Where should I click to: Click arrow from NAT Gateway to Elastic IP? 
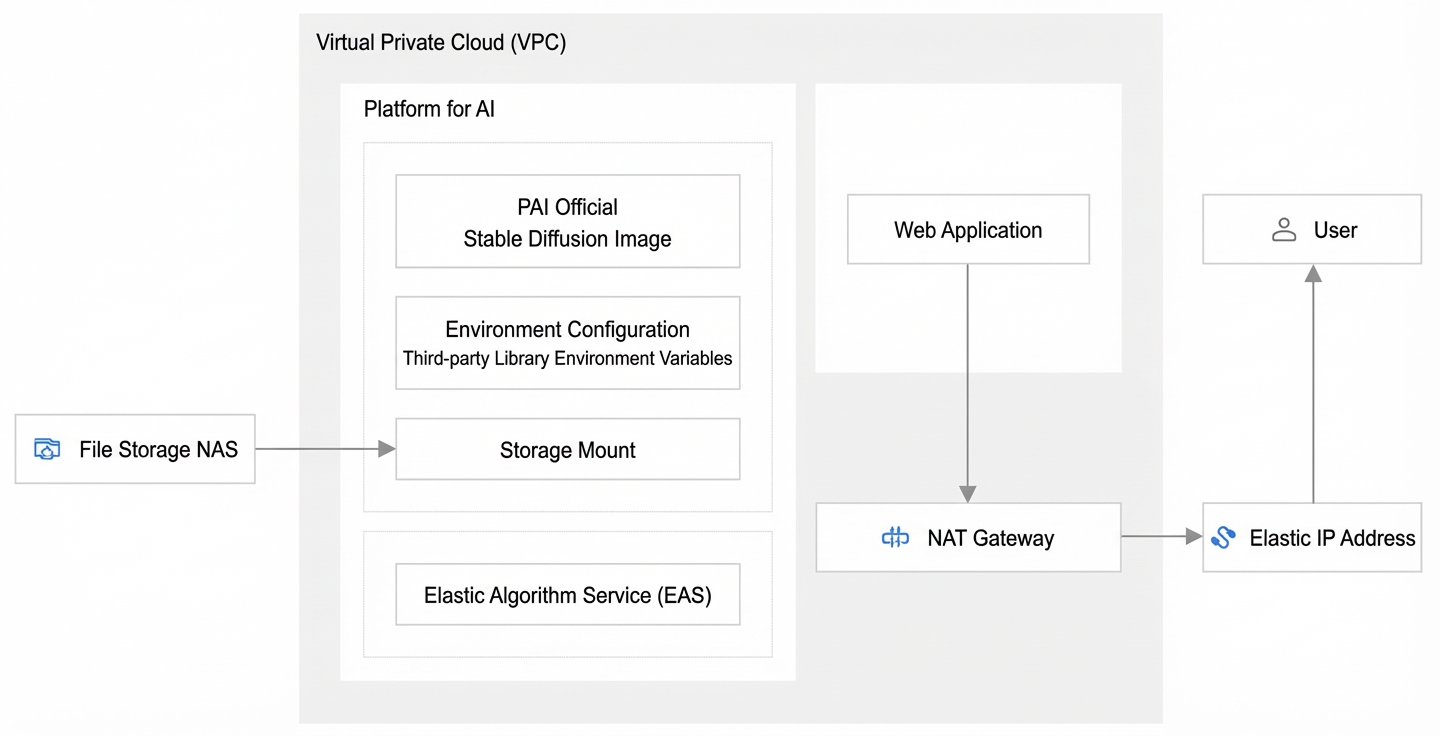[x=1161, y=537]
